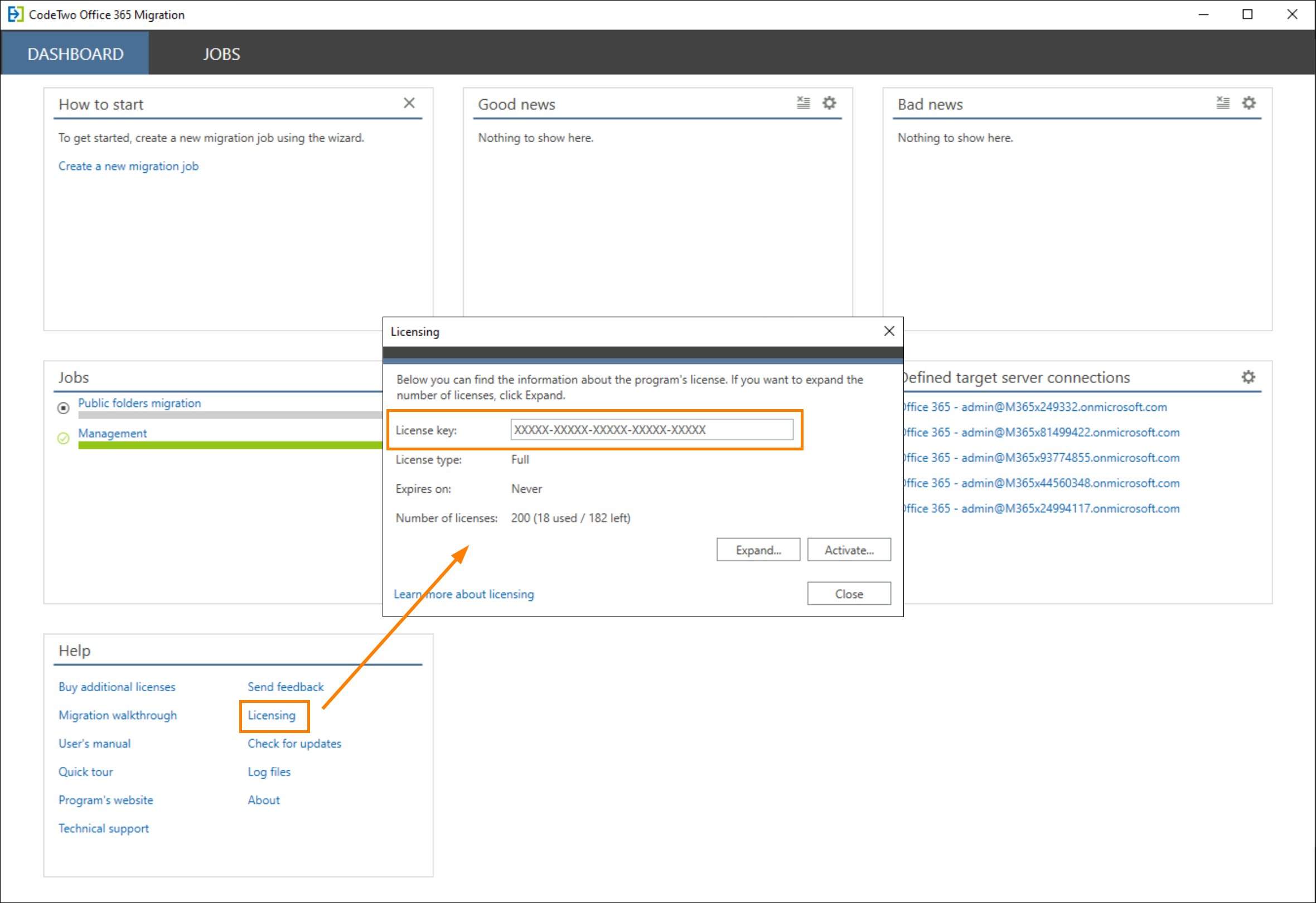This screenshot has width=1316, height=903.
Task: Maximize the CodeTwo window
Action: (1247, 14)
